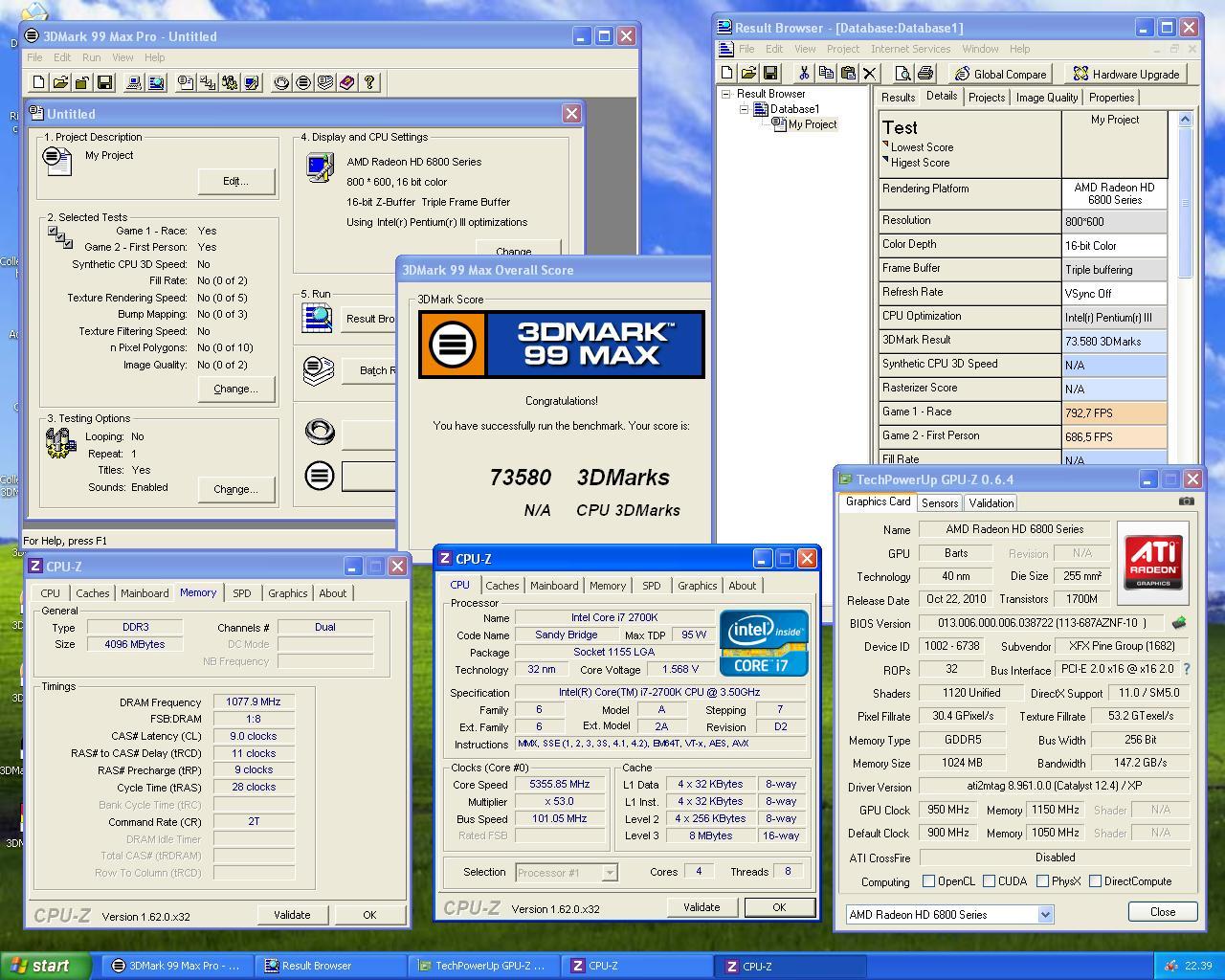Click Validate in the front CPU-Z window
This screenshot has height=980, width=1225.
tap(702, 907)
